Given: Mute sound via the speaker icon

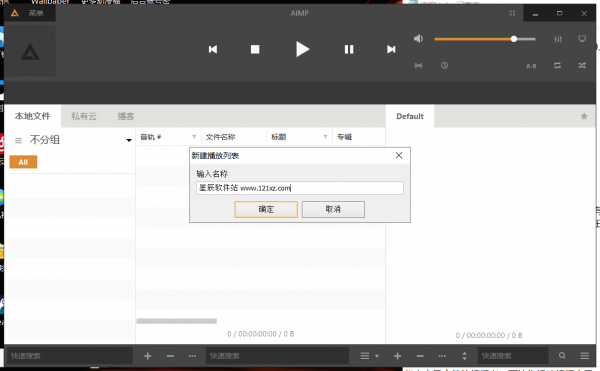Looking at the screenshot, I should pyautogui.click(x=418, y=39).
